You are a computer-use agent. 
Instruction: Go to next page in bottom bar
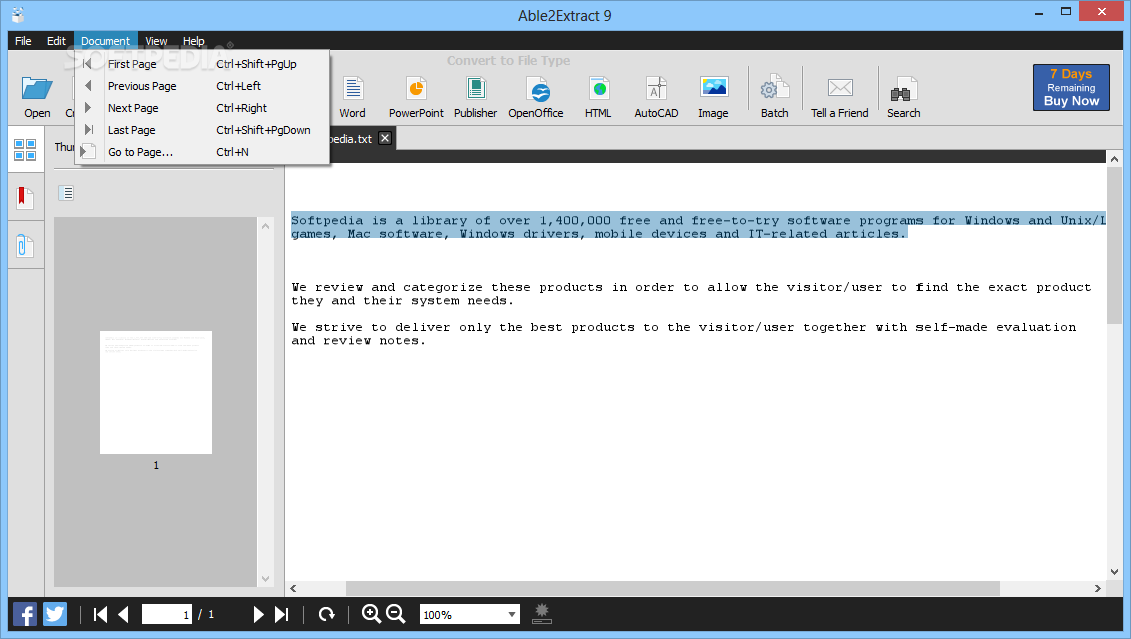click(x=258, y=614)
